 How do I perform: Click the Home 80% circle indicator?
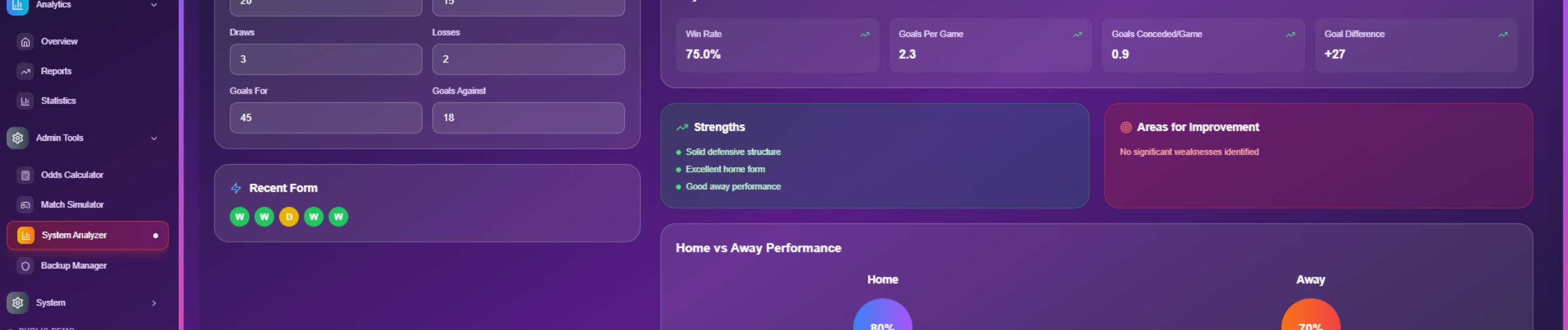pyautogui.click(x=882, y=317)
